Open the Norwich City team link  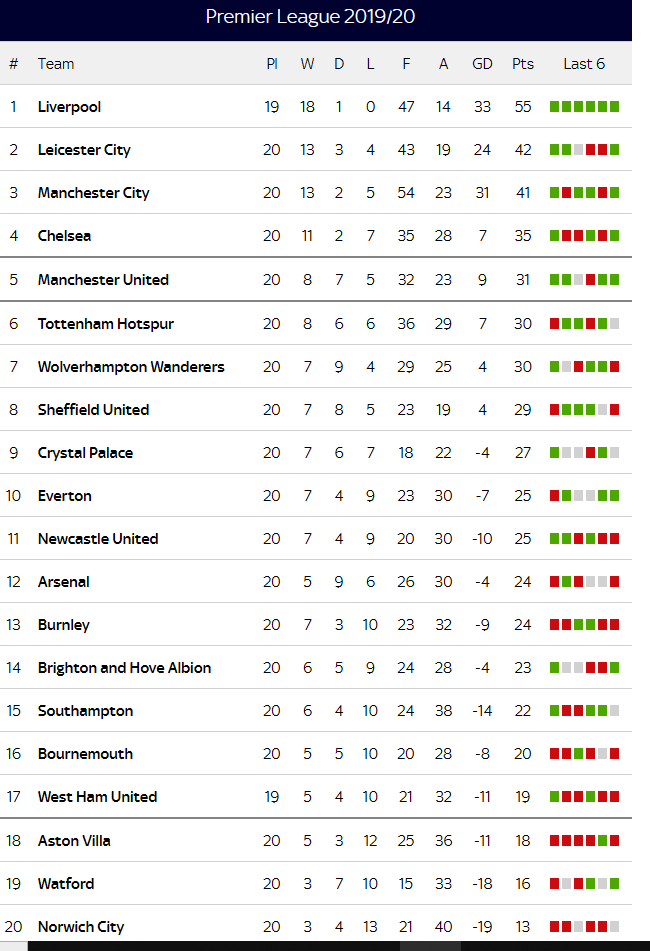pos(81,927)
